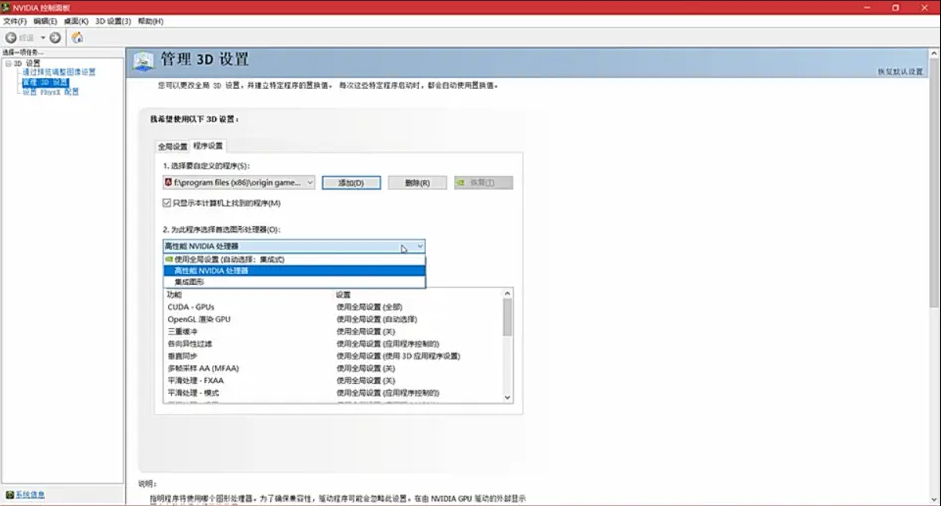Open the home icon in the toolbar

(77, 38)
